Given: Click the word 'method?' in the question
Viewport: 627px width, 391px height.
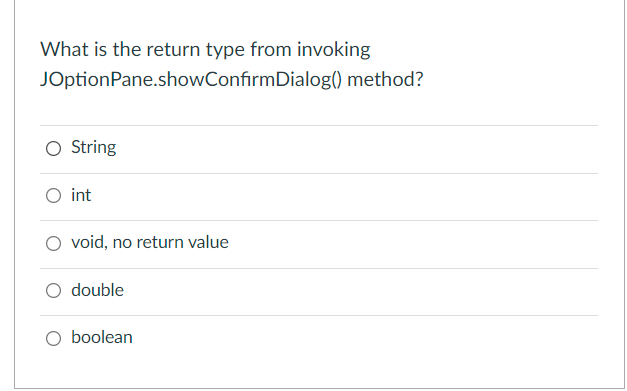Looking at the screenshot, I should [x=385, y=79].
